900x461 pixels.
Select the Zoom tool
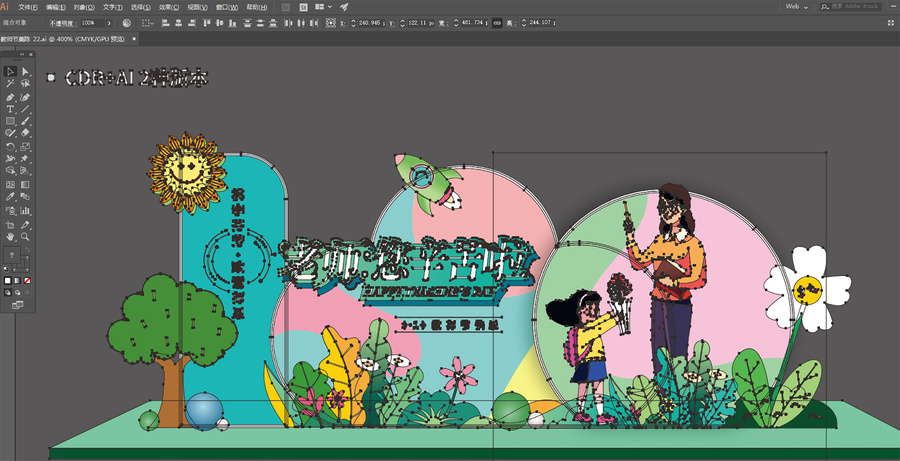coord(25,237)
